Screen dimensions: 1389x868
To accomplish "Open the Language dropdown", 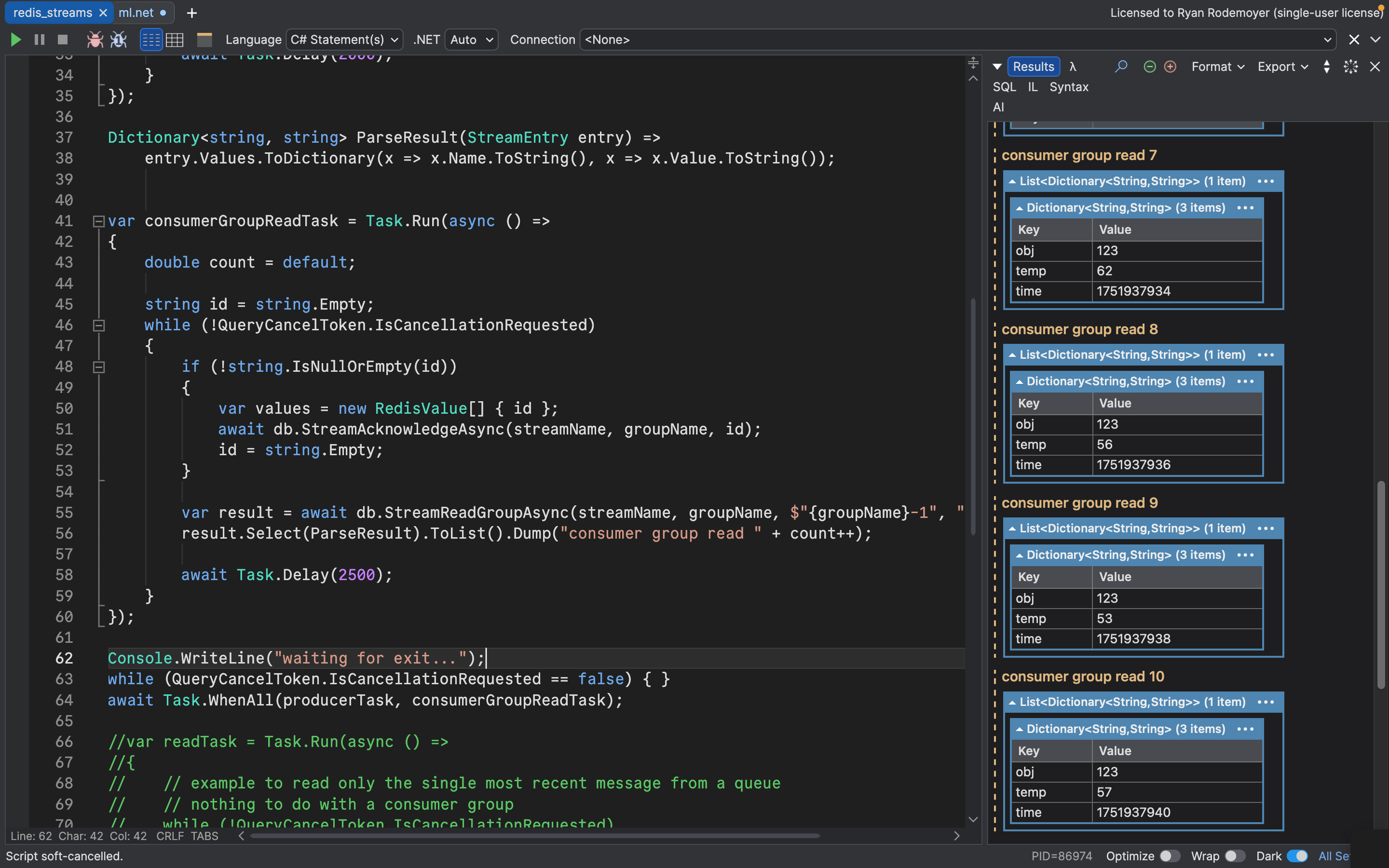I will [344, 39].
